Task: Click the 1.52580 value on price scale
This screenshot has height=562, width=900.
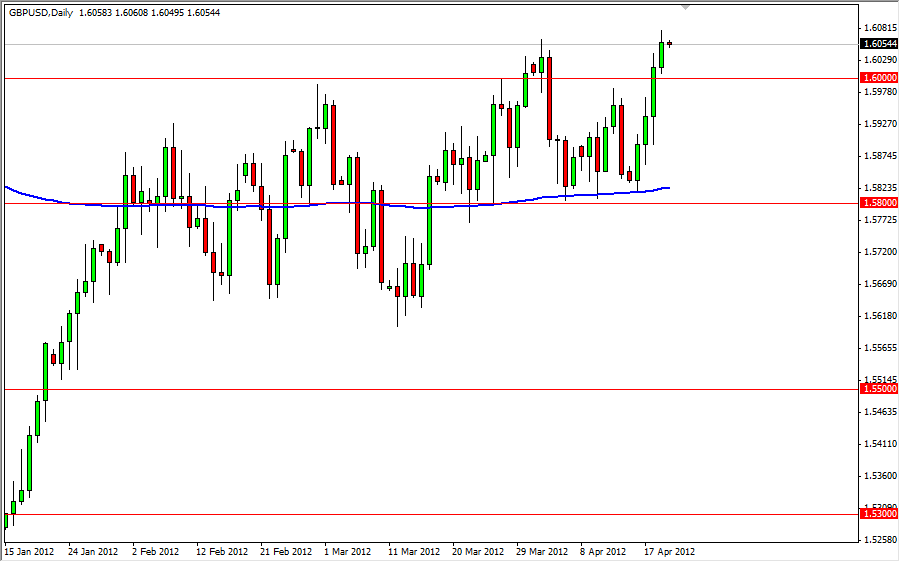Action: (879, 540)
